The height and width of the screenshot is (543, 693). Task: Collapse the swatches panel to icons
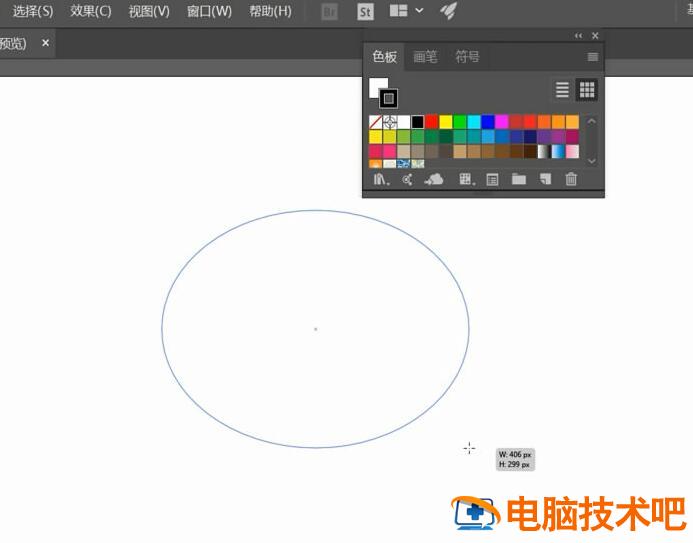[x=578, y=36]
